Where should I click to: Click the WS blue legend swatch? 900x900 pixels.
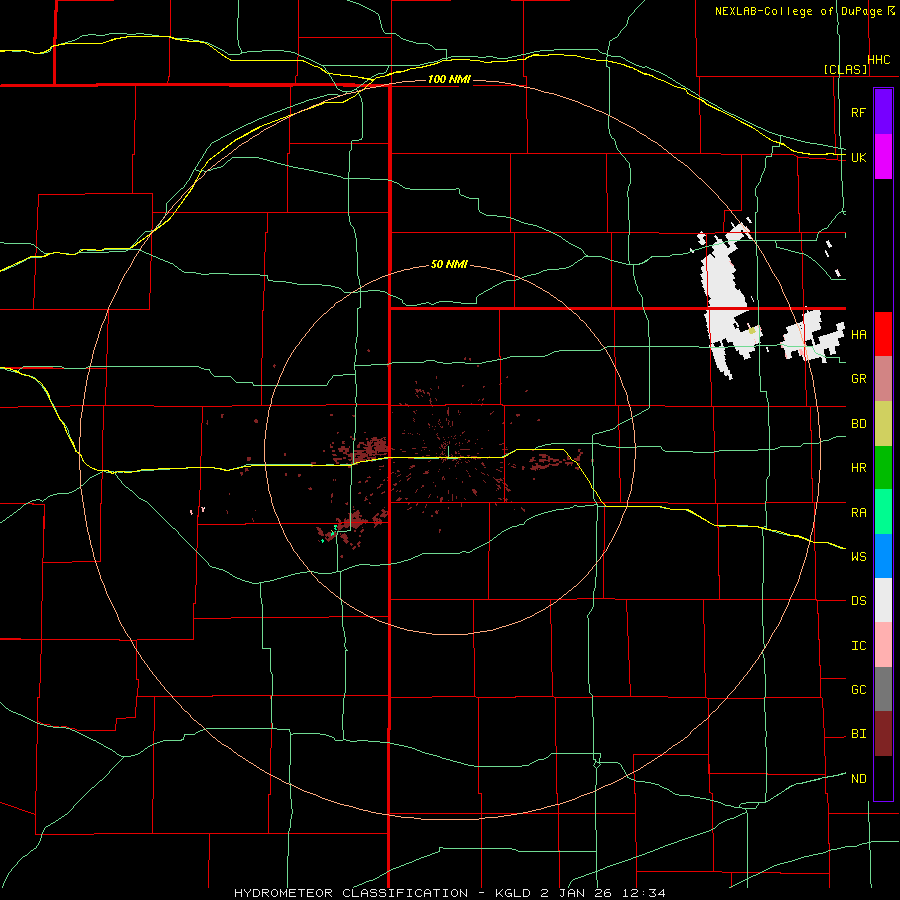[x=883, y=556]
